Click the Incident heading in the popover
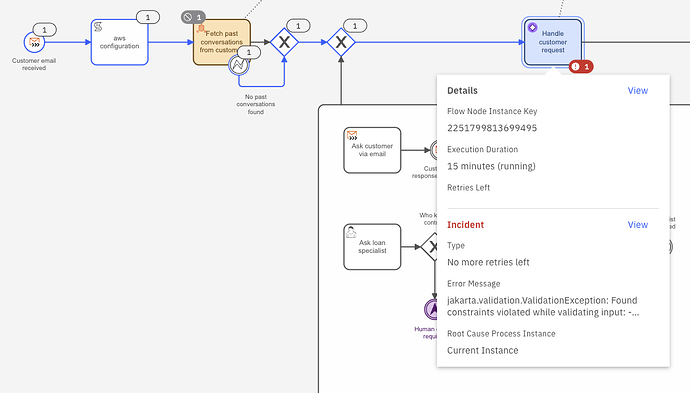690x393 pixels. (466, 225)
